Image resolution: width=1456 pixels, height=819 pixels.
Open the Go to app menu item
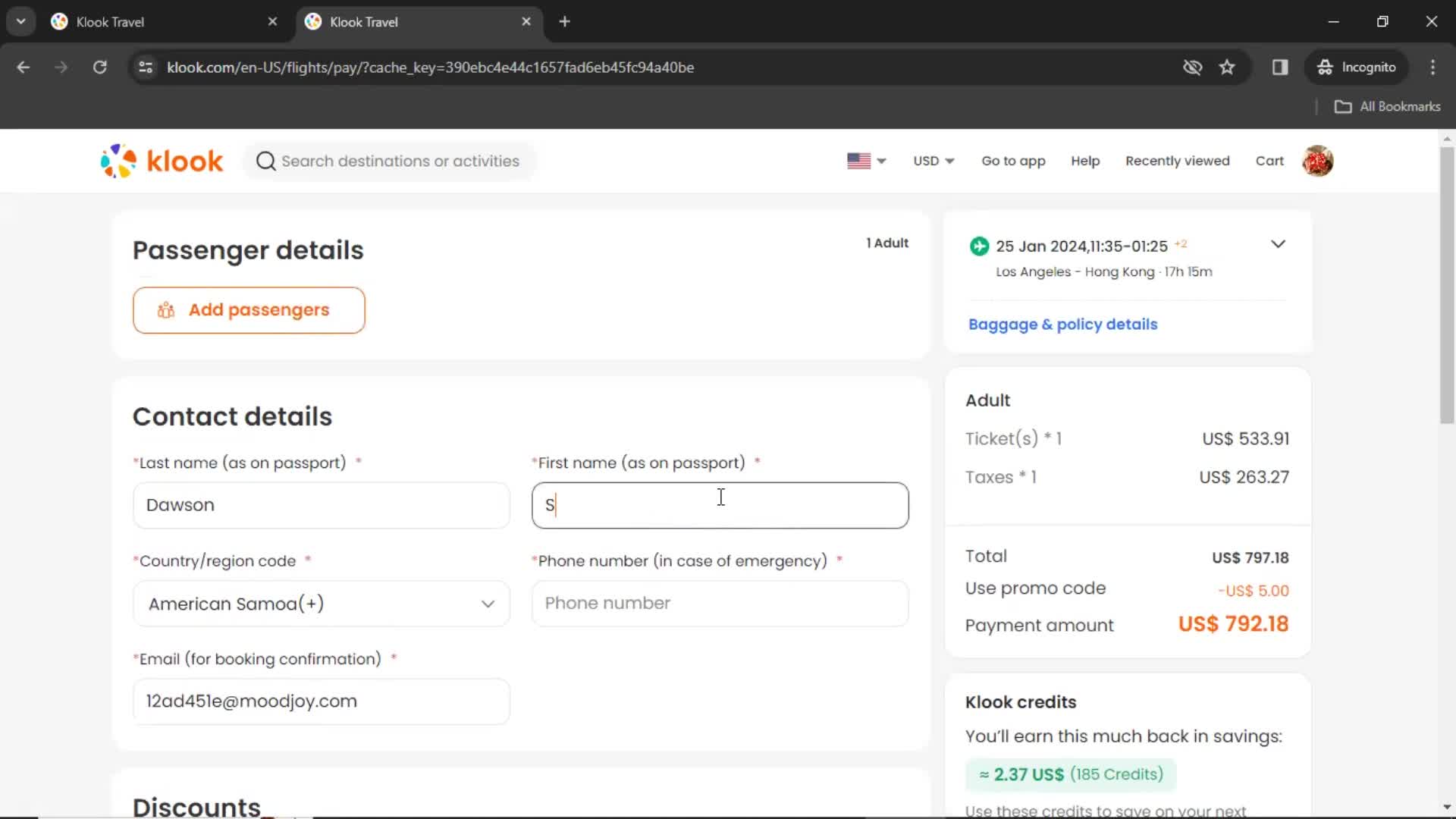(x=1013, y=161)
